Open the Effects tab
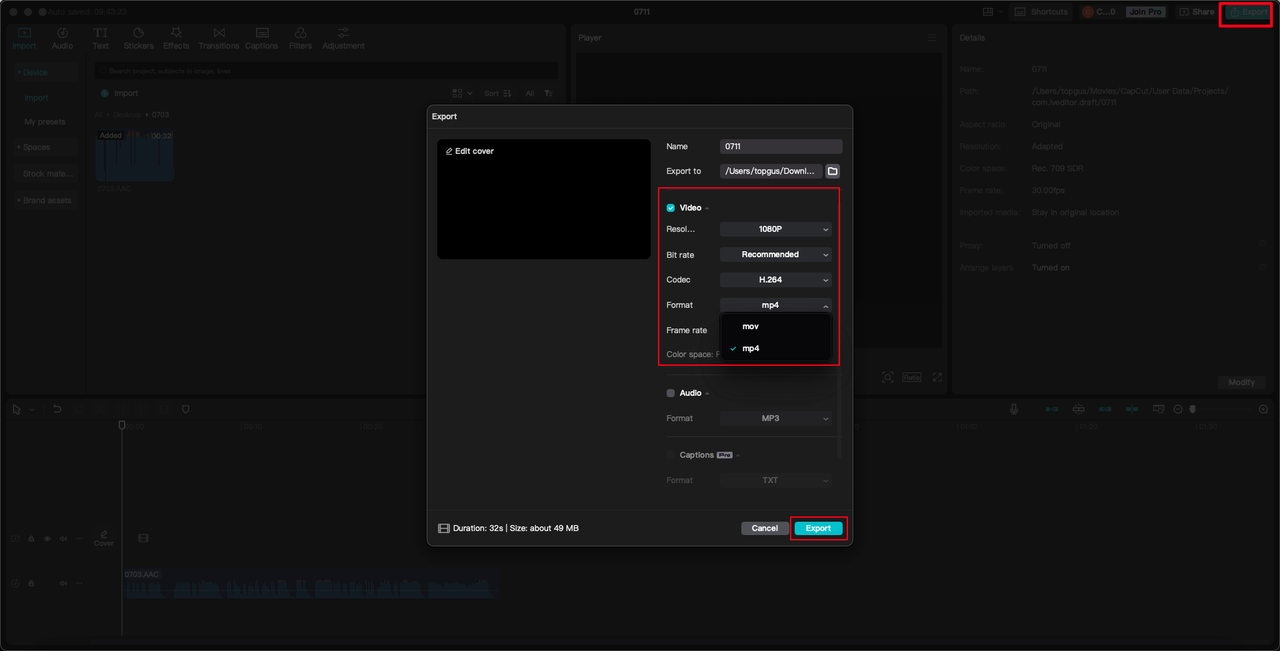This screenshot has width=1280, height=651. coord(176,39)
